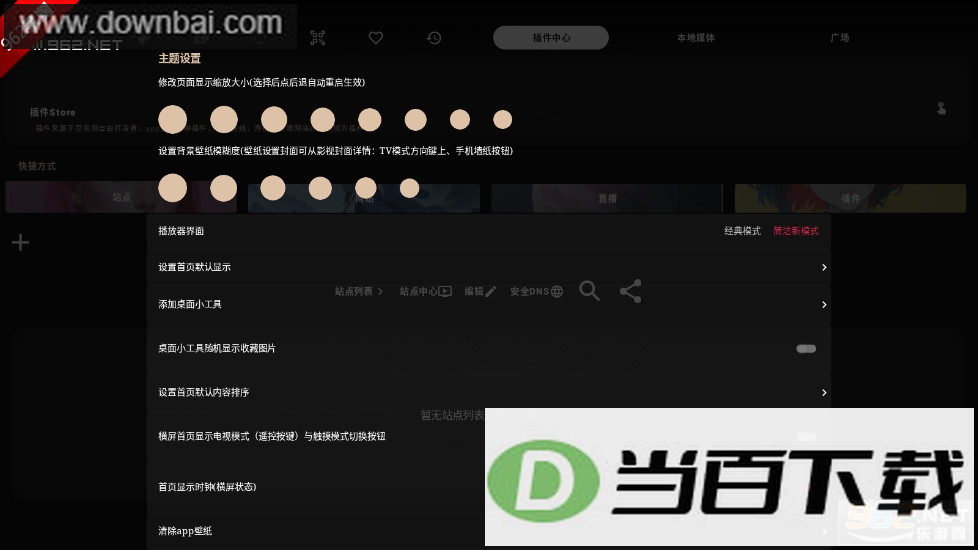Open favorites with the heart icon
Viewport: 978px width, 550px height.
(375, 38)
